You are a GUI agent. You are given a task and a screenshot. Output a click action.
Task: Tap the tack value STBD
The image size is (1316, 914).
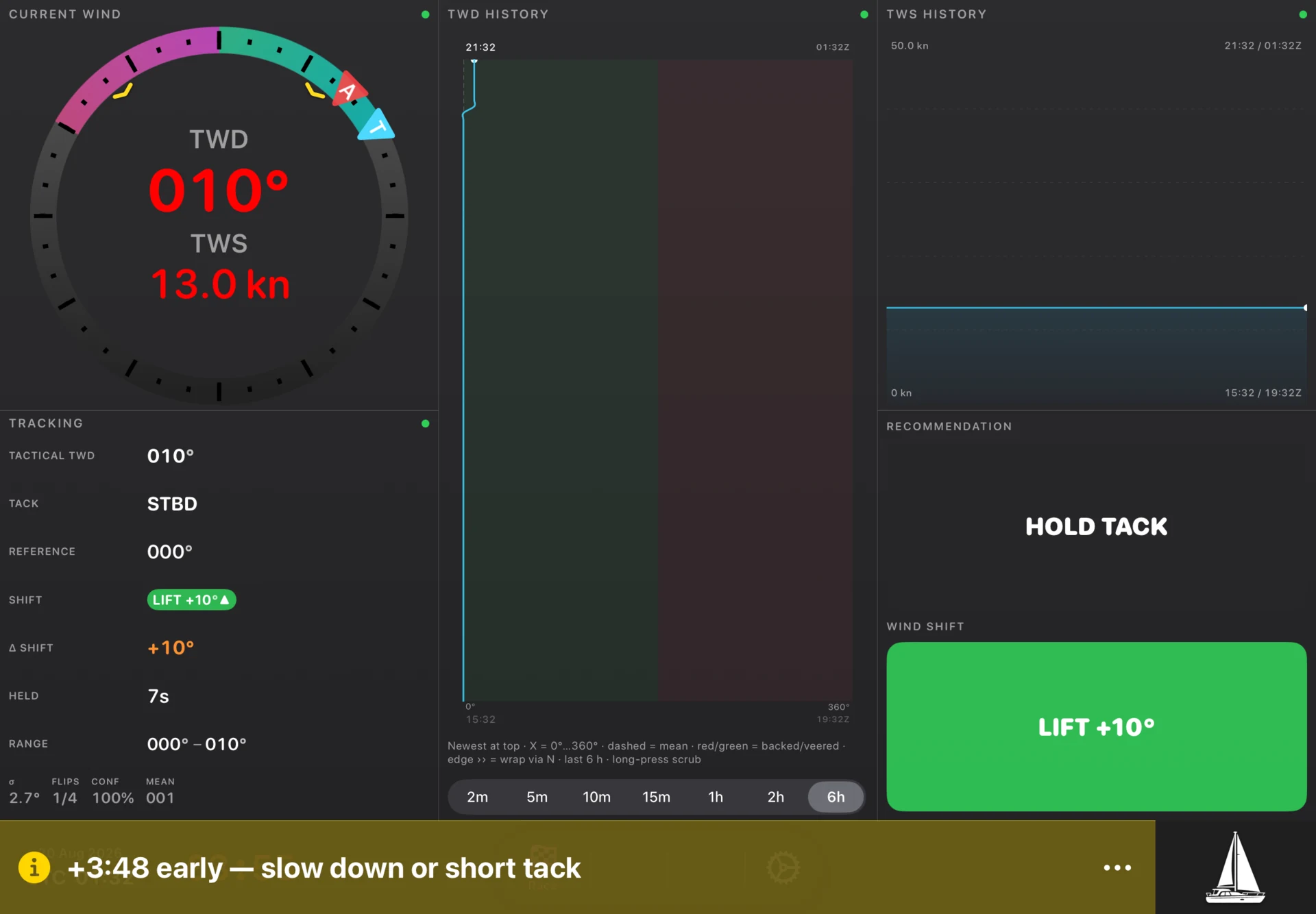click(172, 504)
